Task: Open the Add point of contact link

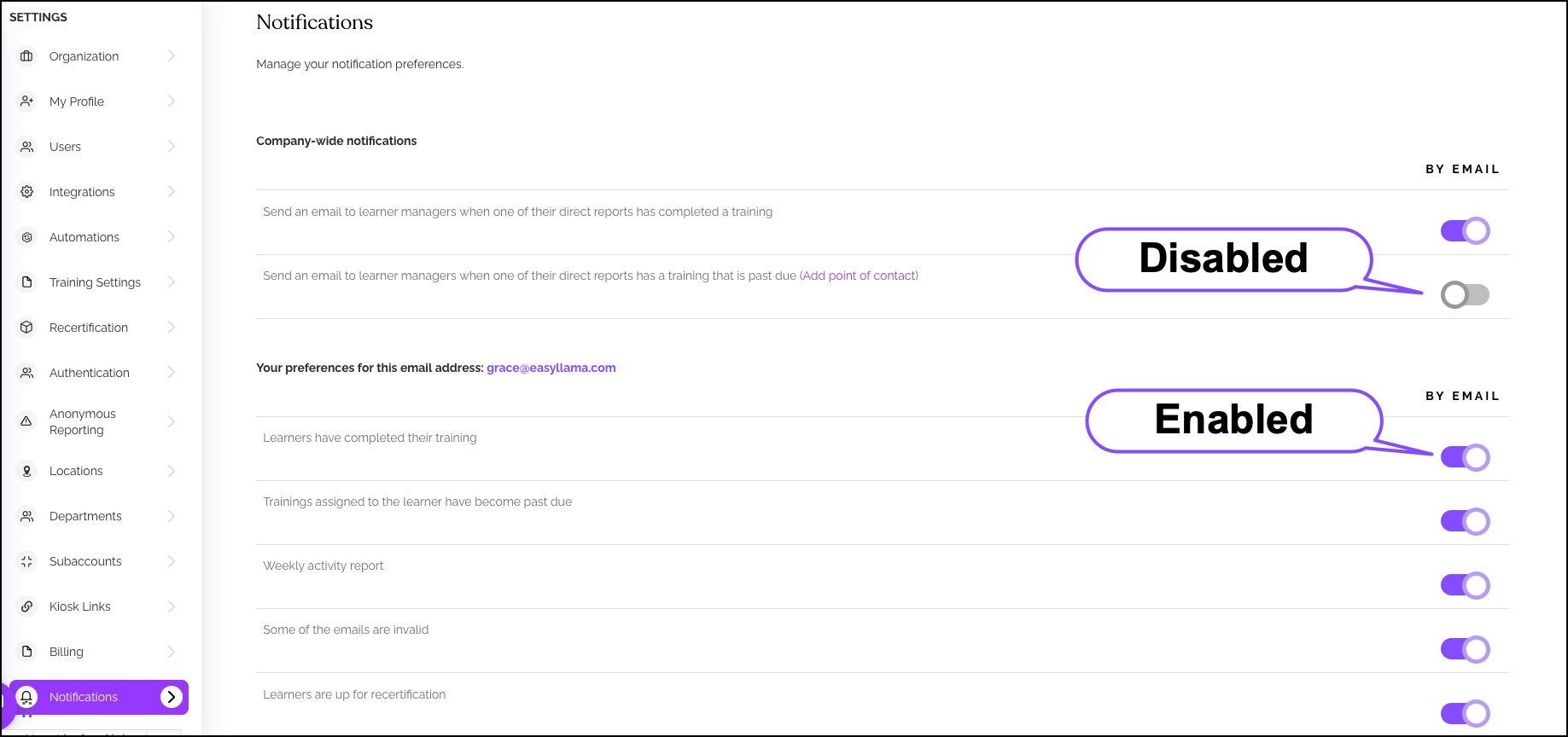Action: [x=860, y=276]
